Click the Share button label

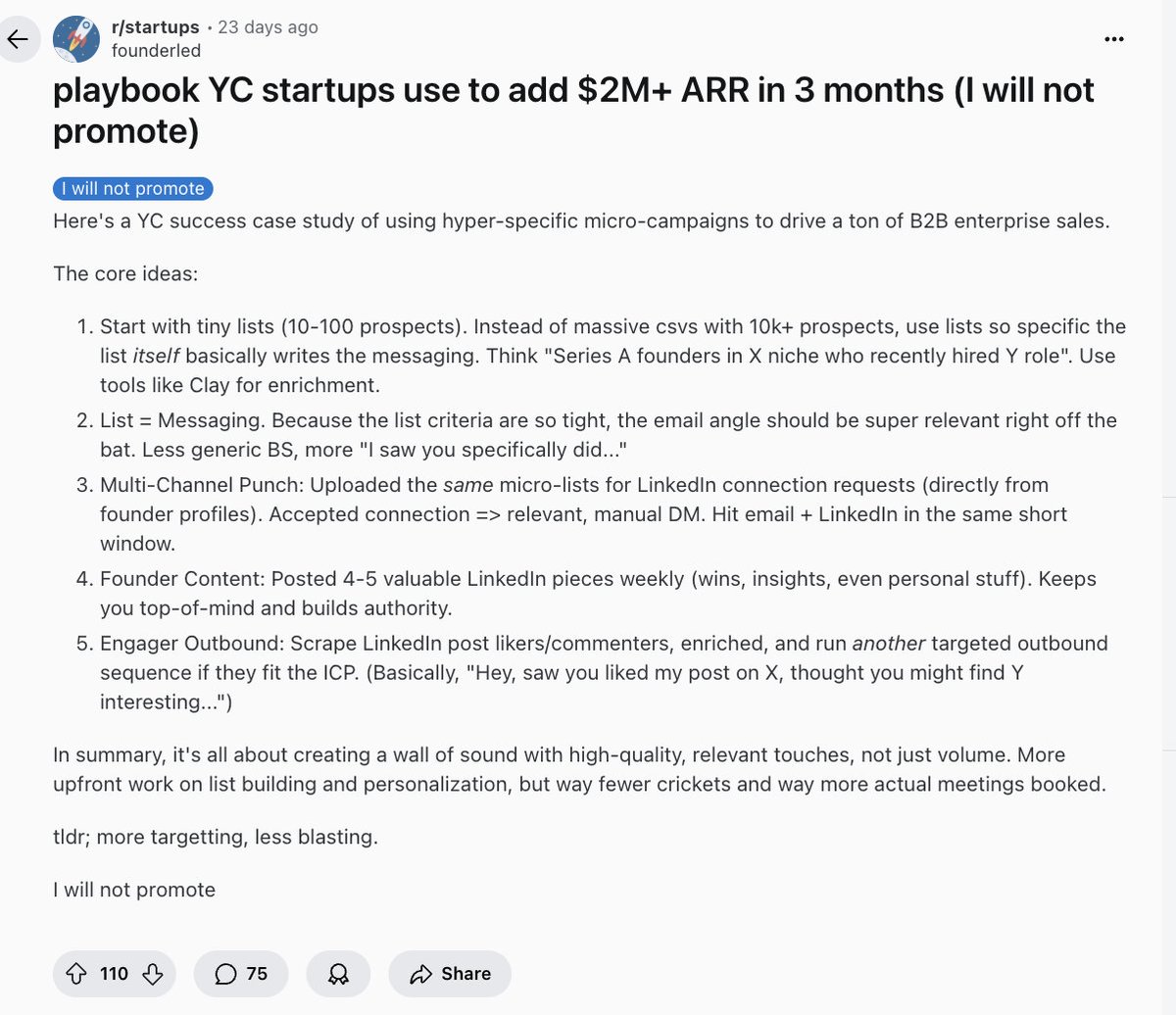coord(465,974)
